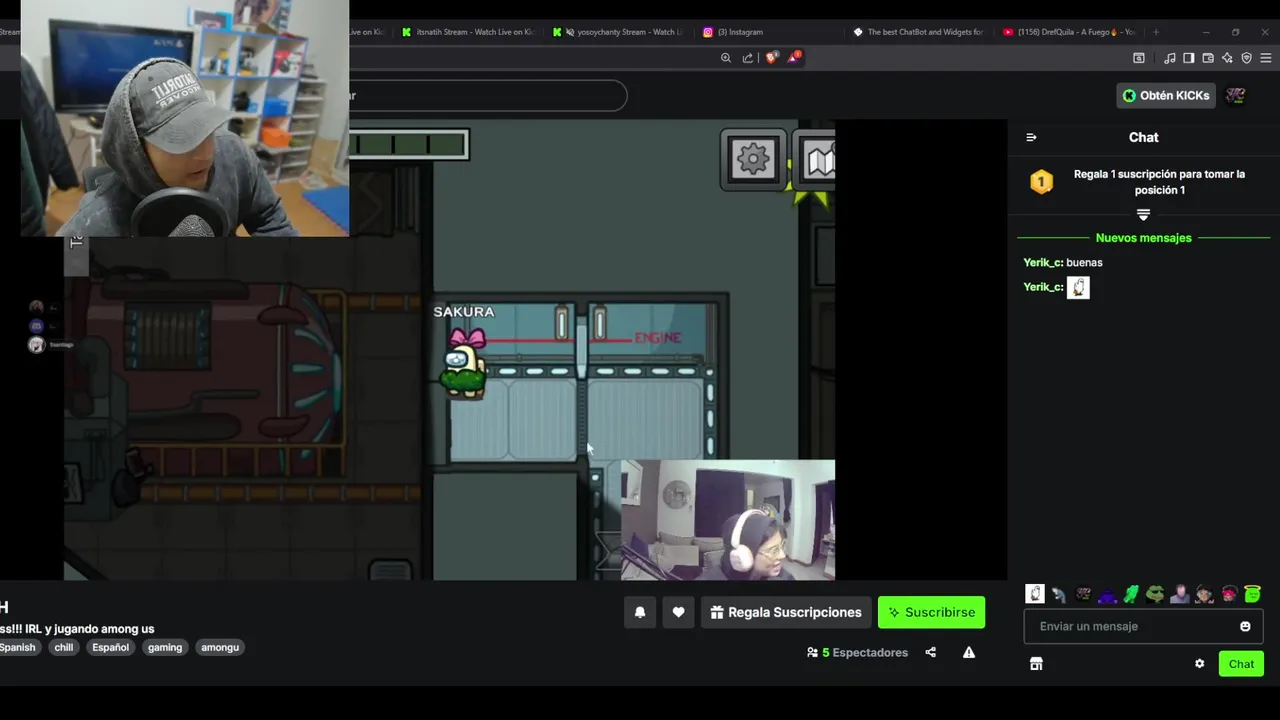Screen dimensions: 1280x720
Task: Open the Español tag
Action: (111, 647)
